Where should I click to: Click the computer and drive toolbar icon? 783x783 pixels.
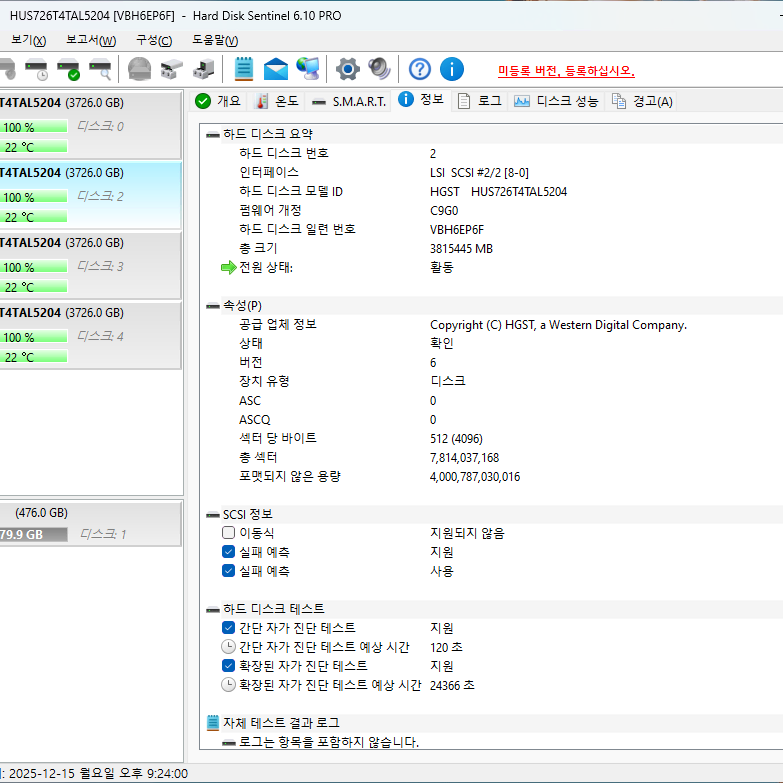pyautogui.click(x=203, y=69)
